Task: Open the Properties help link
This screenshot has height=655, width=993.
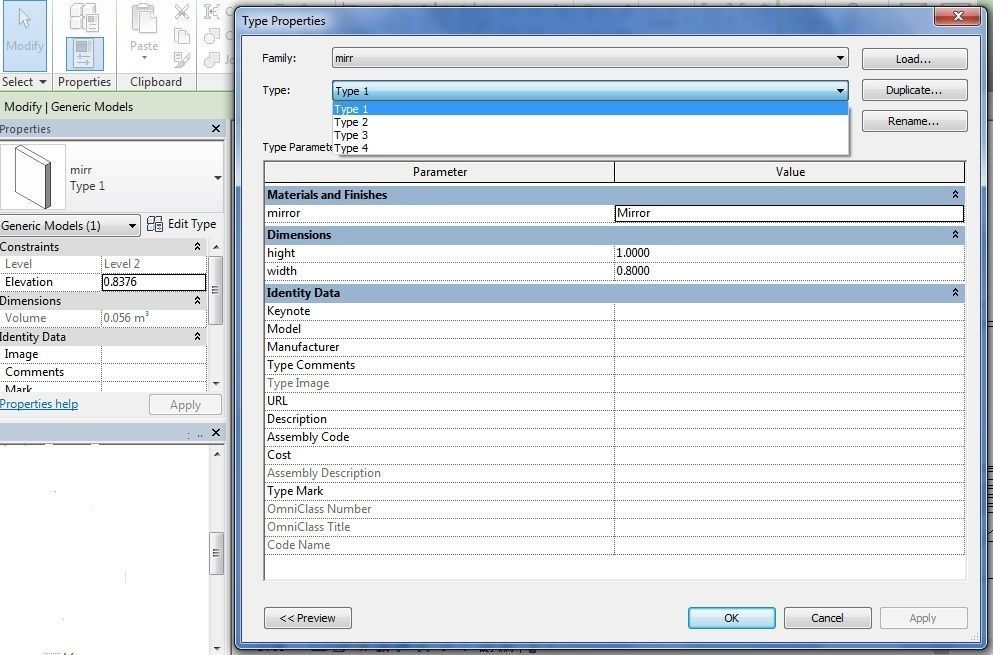Action: [x=39, y=404]
